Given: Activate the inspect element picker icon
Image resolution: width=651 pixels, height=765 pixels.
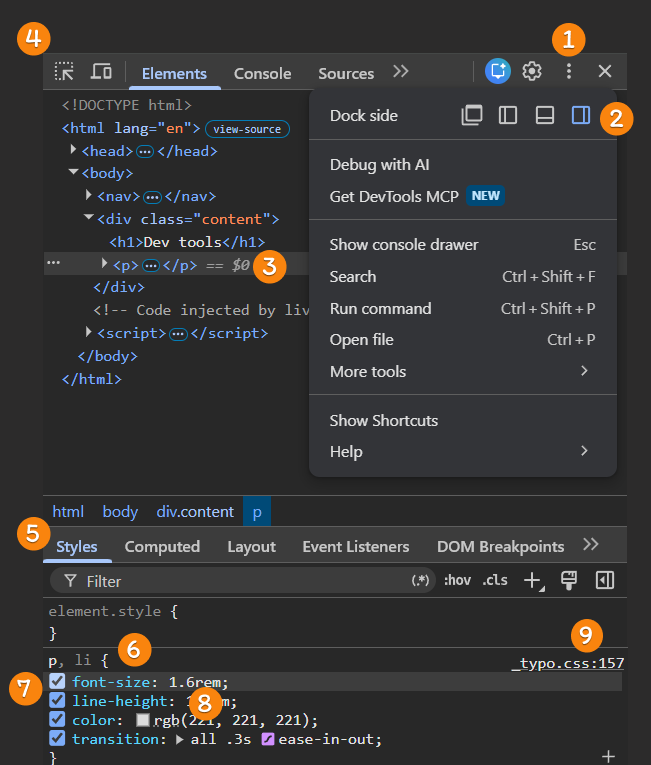Looking at the screenshot, I should [x=64, y=71].
